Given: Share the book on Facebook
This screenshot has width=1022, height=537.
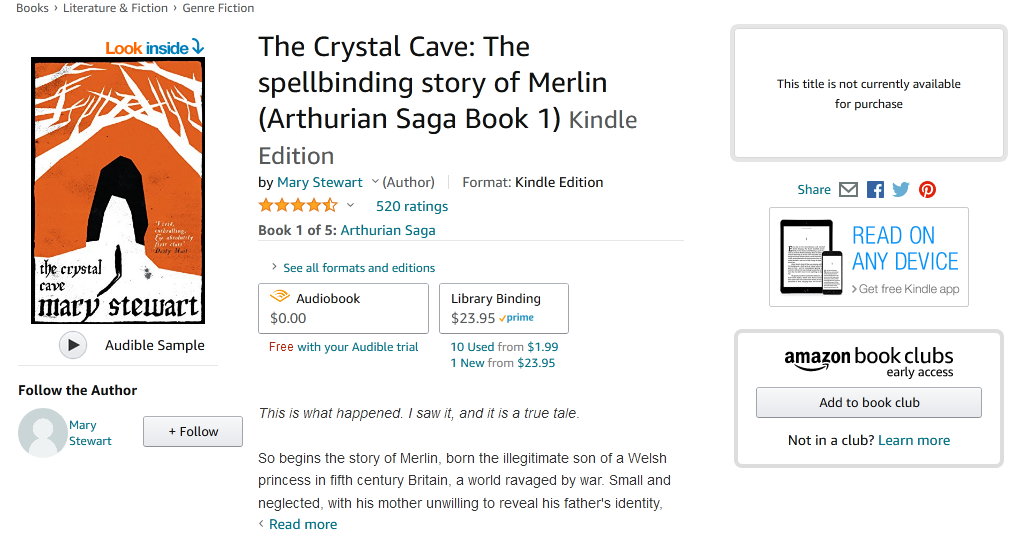Looking at the screenshot, I should pyautogui.click(x=875, y=189).
